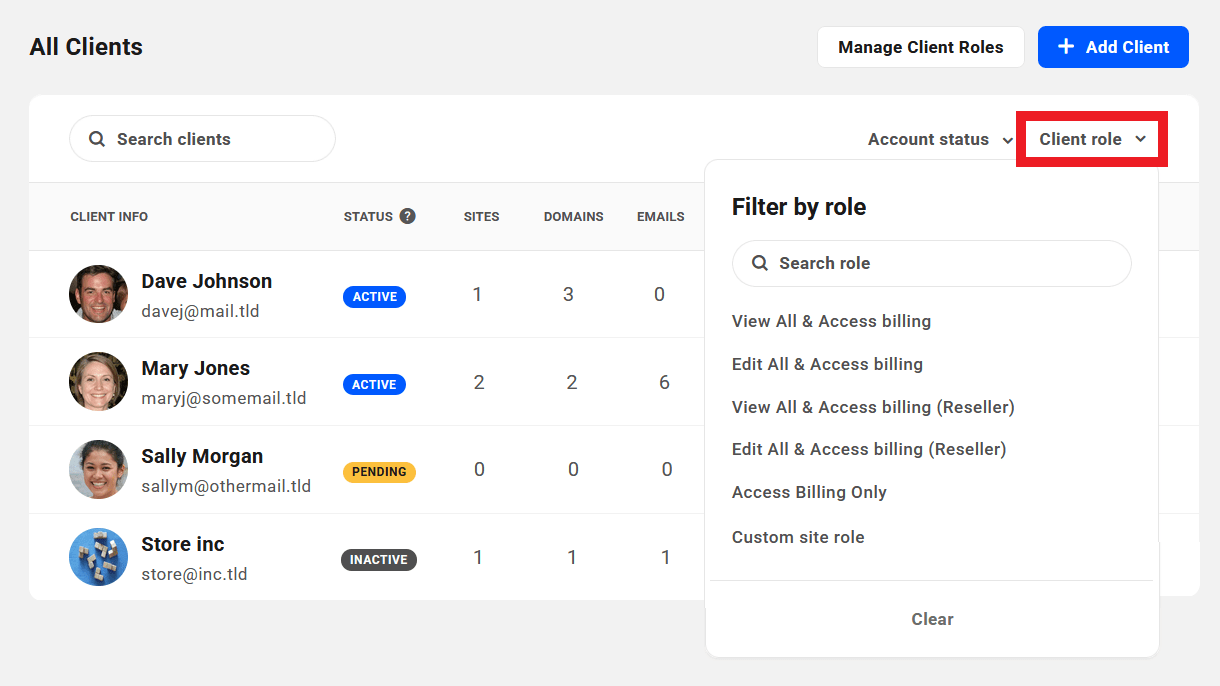The image size is (1220, 686).
Task: Click email davej@mail.tld
Action: 200,311
